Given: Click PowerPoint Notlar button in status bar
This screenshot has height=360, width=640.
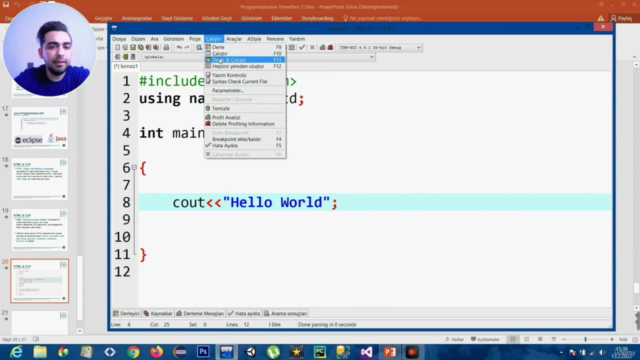Looking at the screenshot, I should pyautogui.click(x=454, y=339).
